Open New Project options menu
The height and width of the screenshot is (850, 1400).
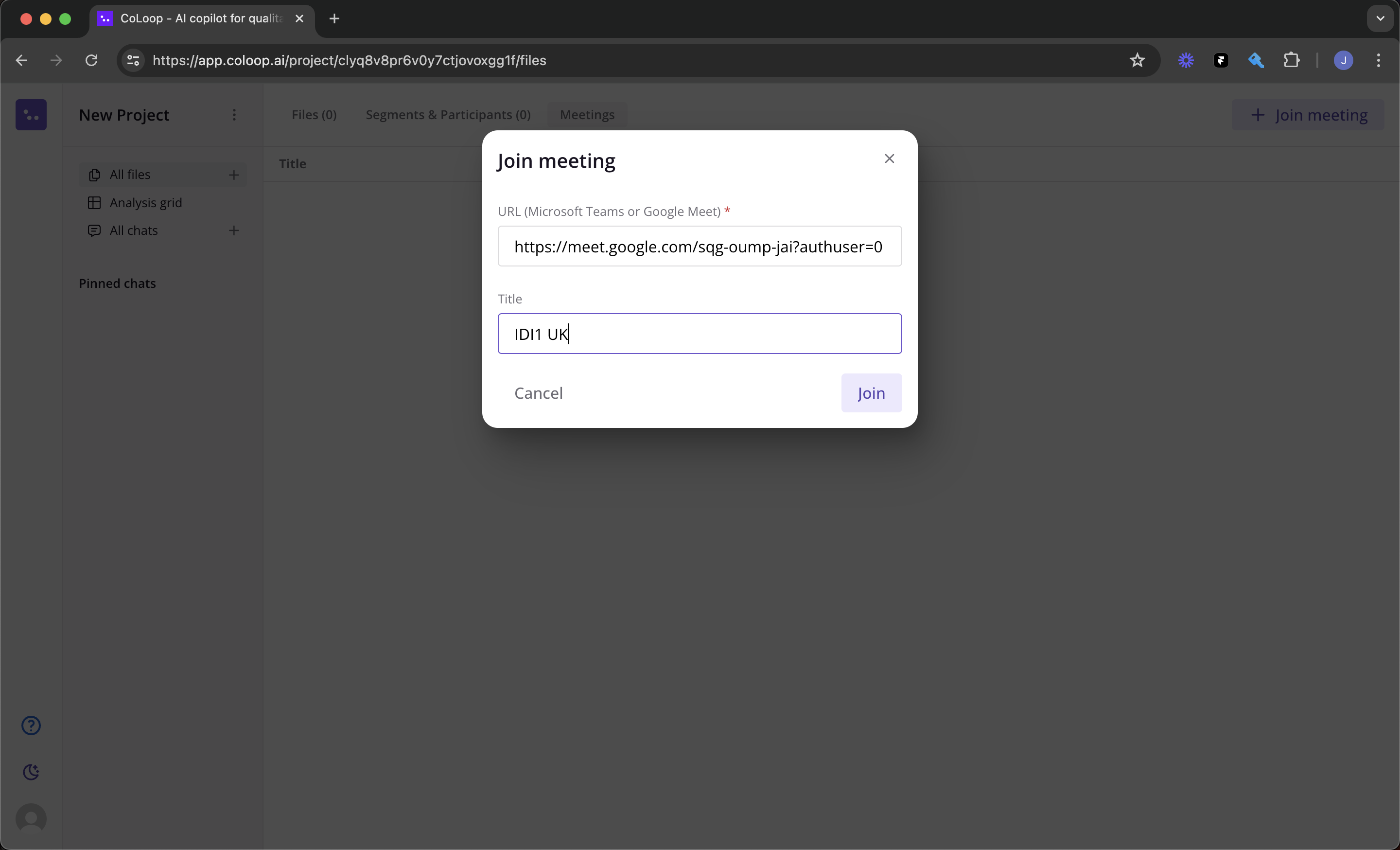234,115
